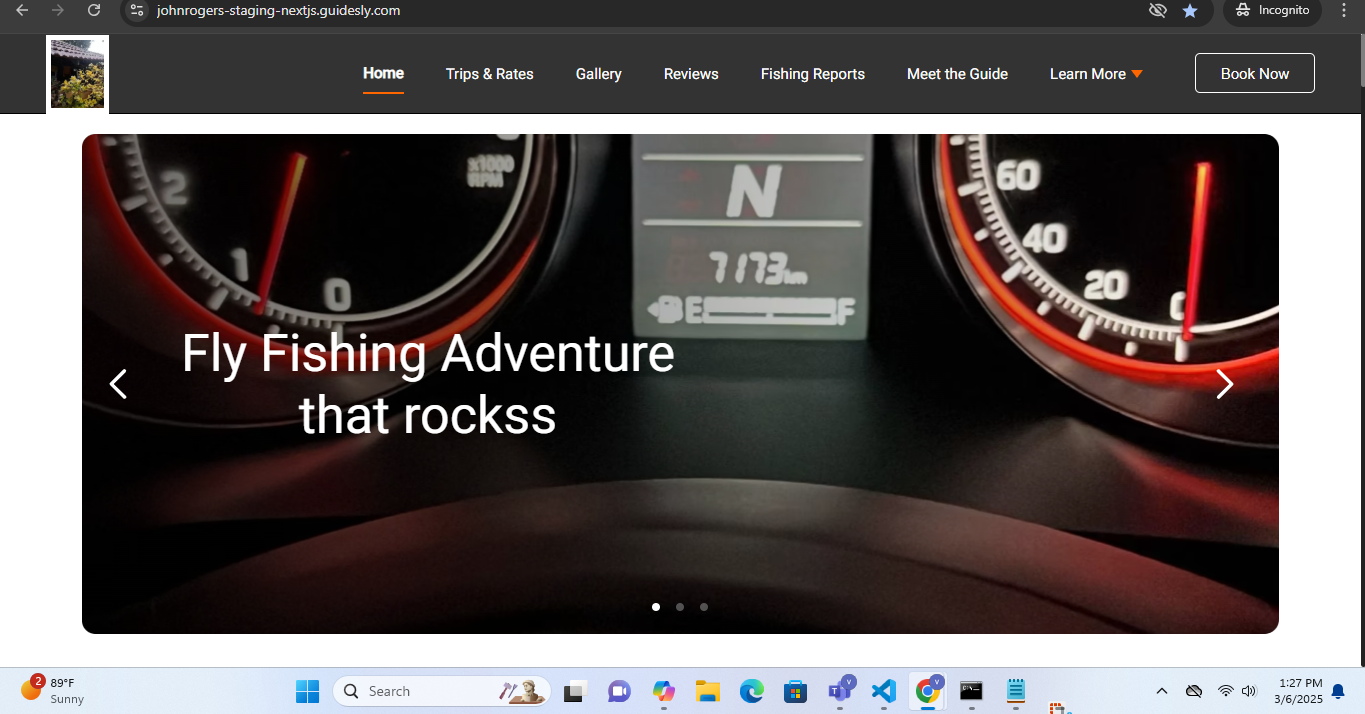Open Visual Studio Code from taskbar
The image size is (1365, 714).
tap(883, 691)
